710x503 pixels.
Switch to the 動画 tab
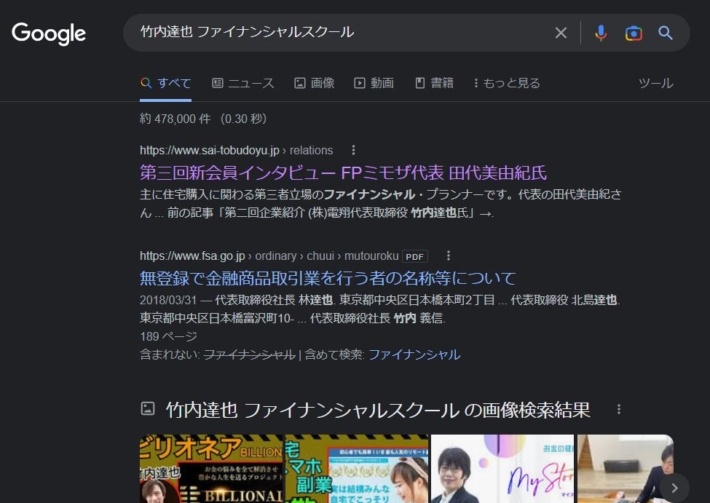(374, 83)
